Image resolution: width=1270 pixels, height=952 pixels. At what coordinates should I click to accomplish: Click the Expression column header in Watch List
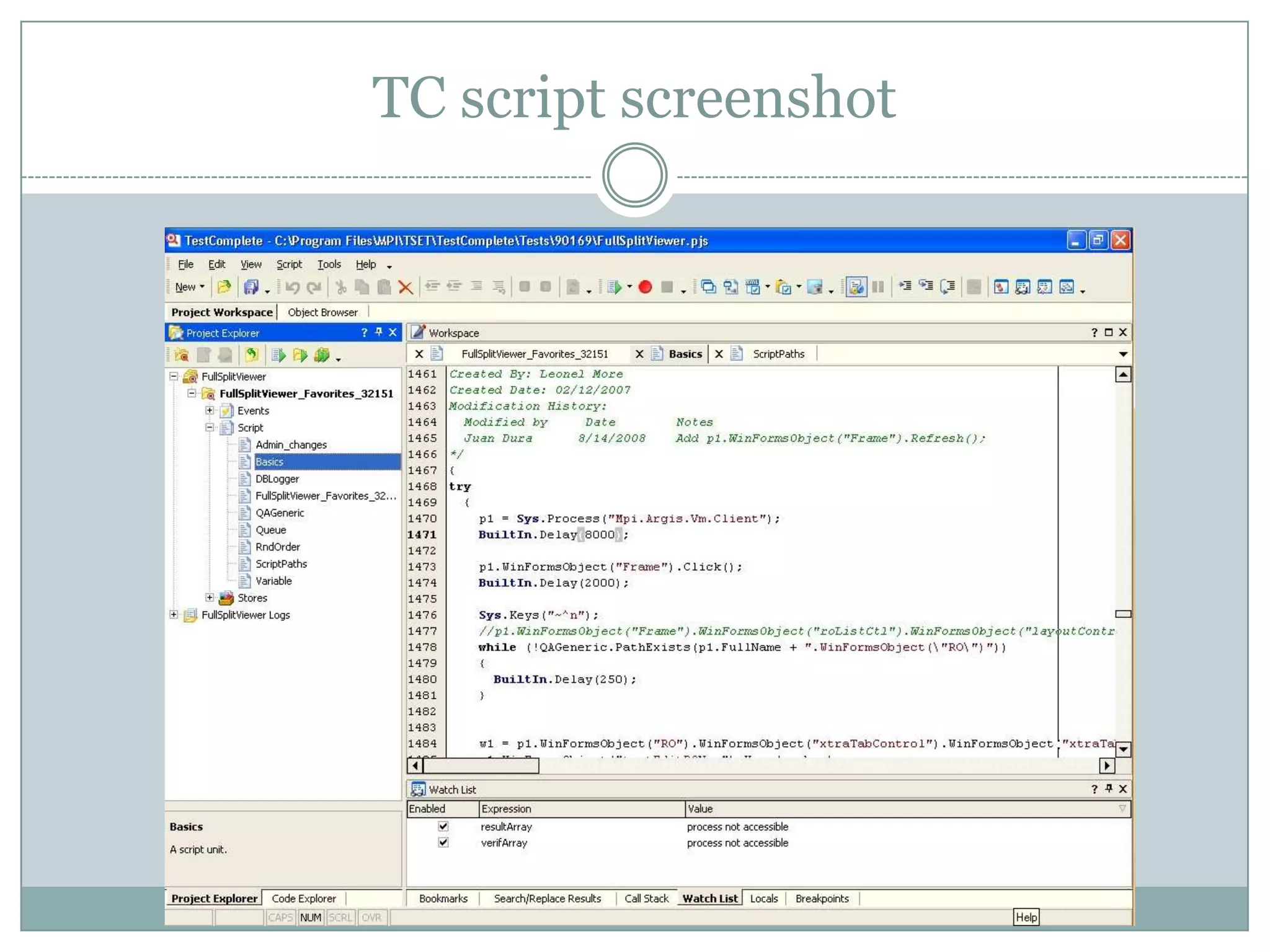point(582,808)
